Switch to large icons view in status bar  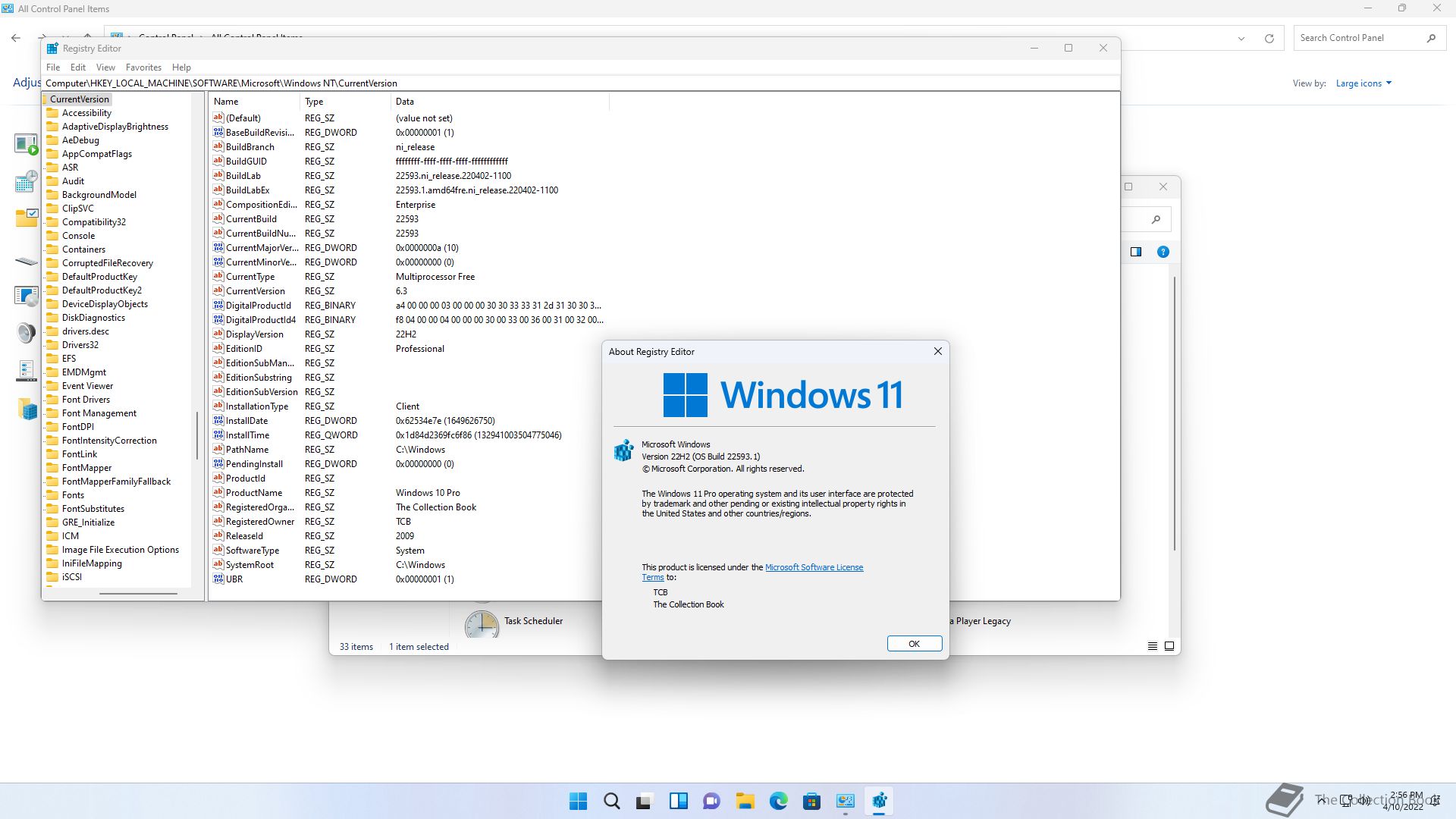point(1169,646)
